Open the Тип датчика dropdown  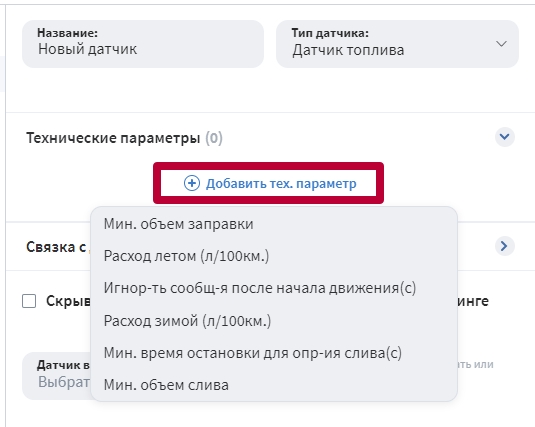pos(397,44)
